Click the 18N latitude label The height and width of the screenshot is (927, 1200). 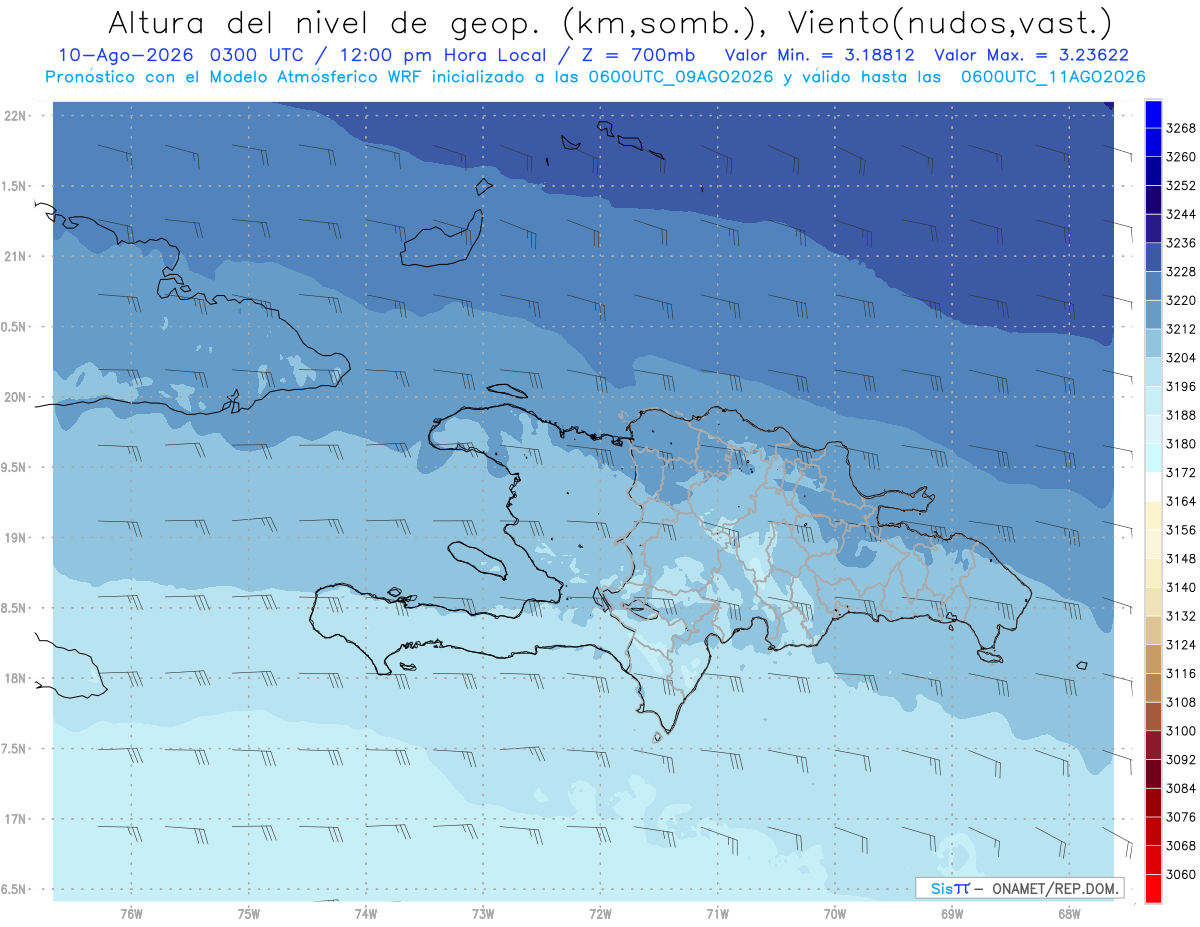click(17, 679)
